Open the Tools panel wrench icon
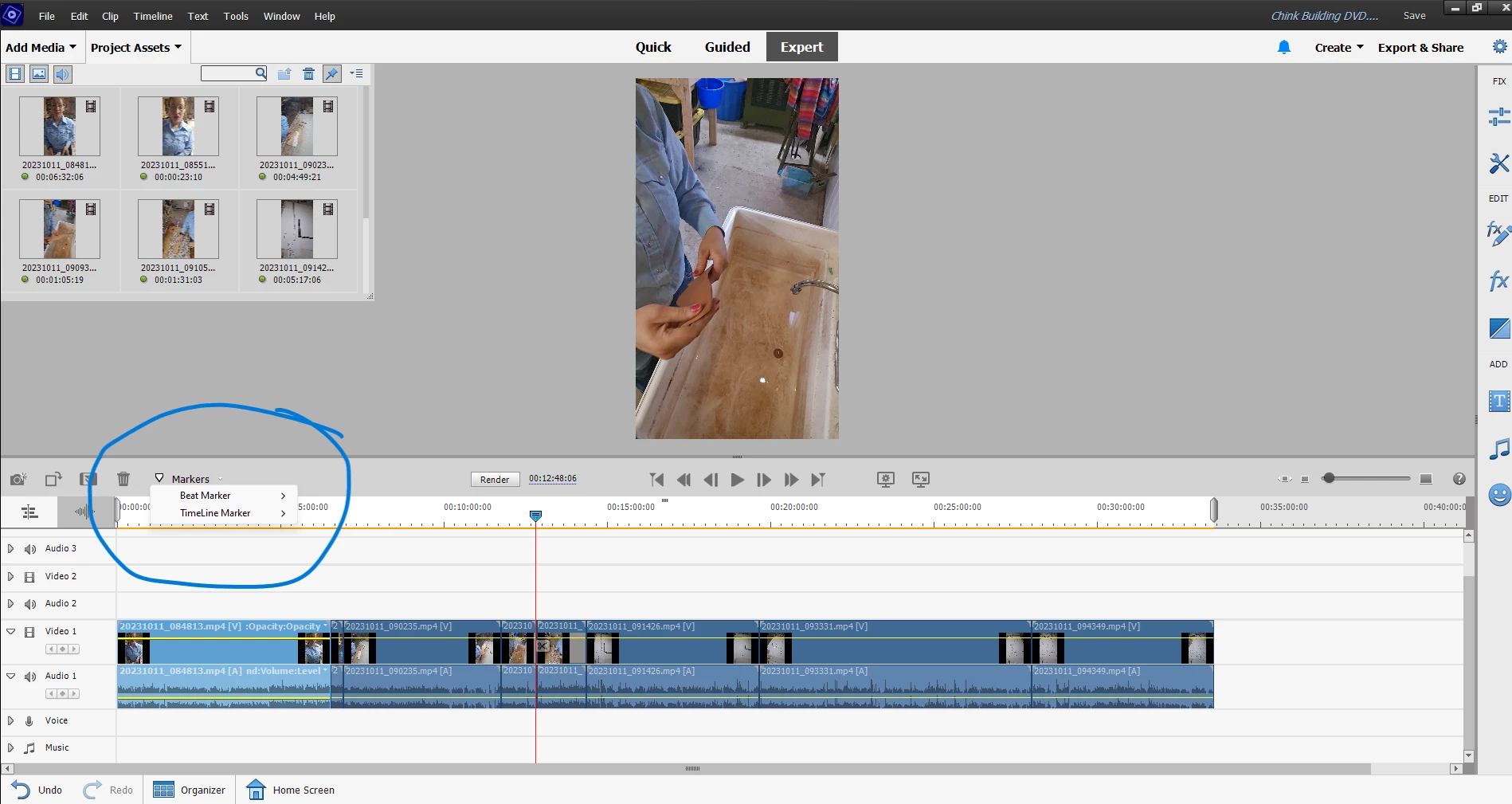Screen dimensions: 1512x804 (x=1498, y=163)
